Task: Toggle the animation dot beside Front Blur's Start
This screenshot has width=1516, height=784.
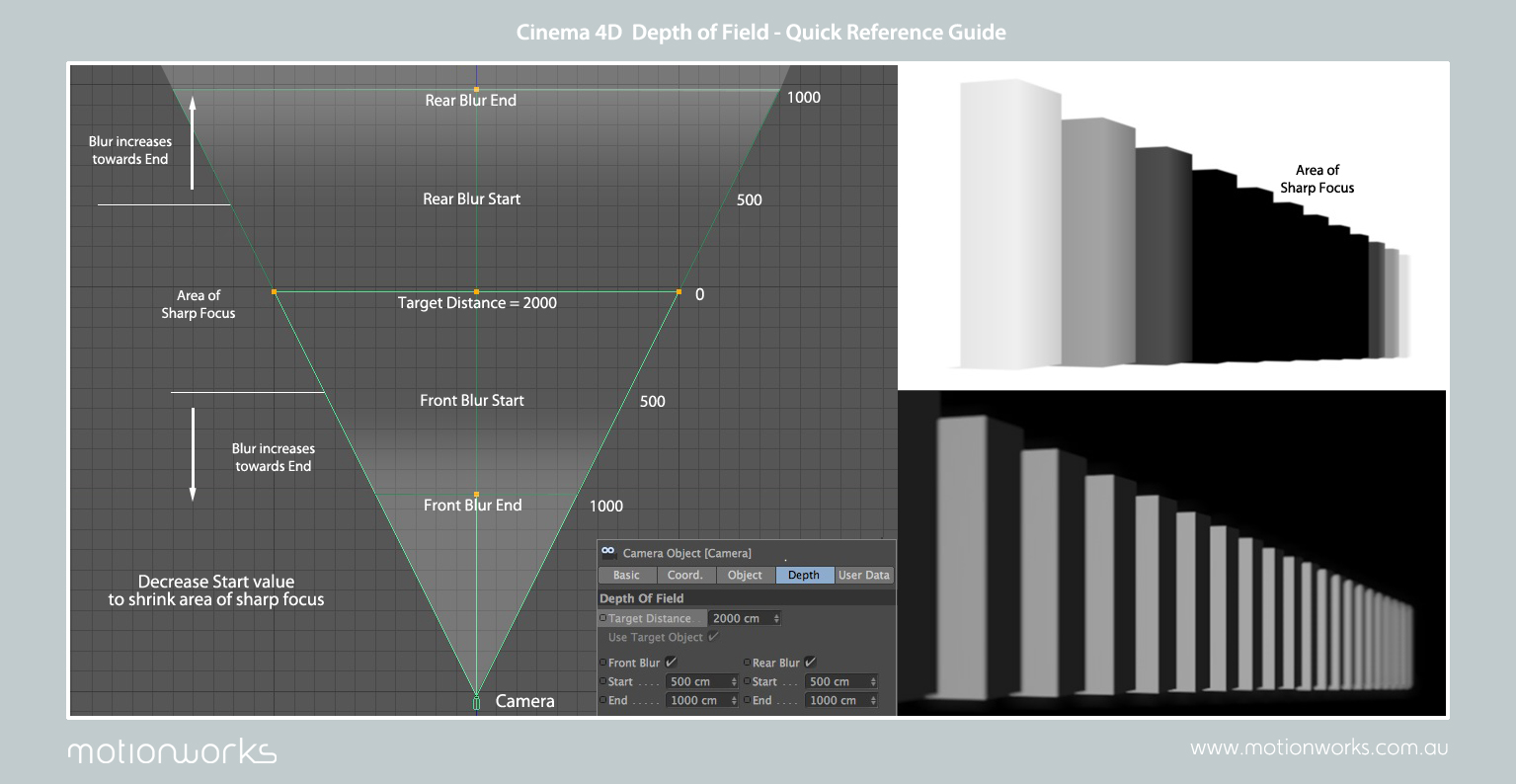Action: [603, 681]
